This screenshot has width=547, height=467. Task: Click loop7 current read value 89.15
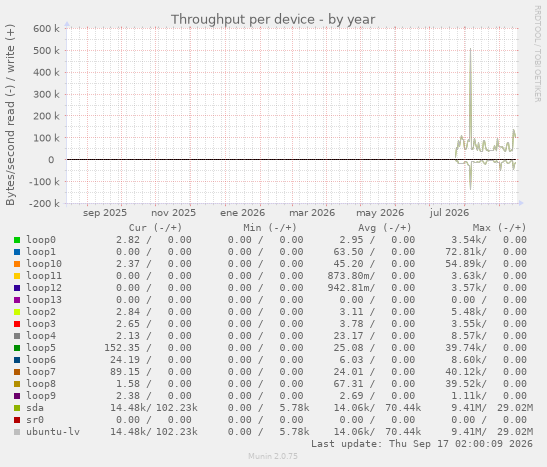(125, 372)
